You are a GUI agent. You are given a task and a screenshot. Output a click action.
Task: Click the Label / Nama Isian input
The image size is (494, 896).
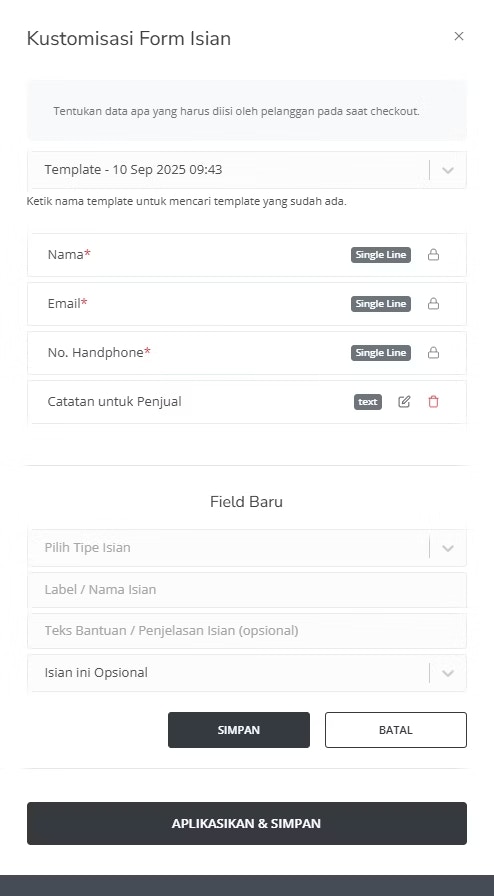pos(247,590)
